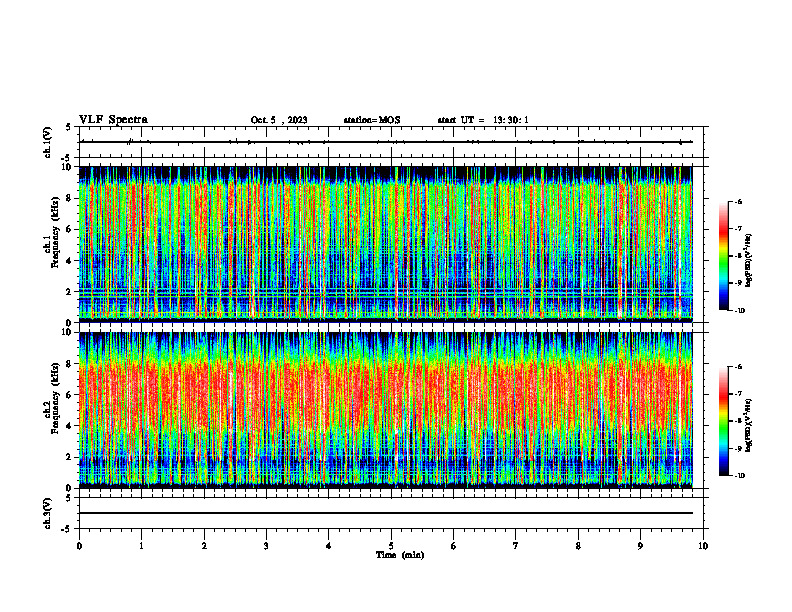
Task: Click the "VLF Spectra" title text
Action: [113, 120]
